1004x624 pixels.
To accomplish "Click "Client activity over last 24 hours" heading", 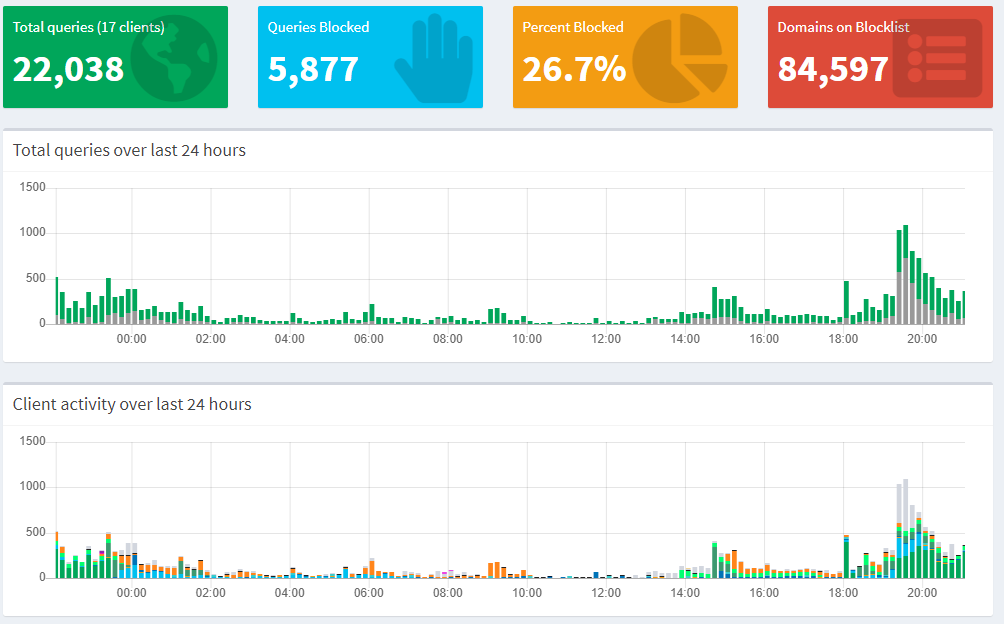I will (132, 404).
